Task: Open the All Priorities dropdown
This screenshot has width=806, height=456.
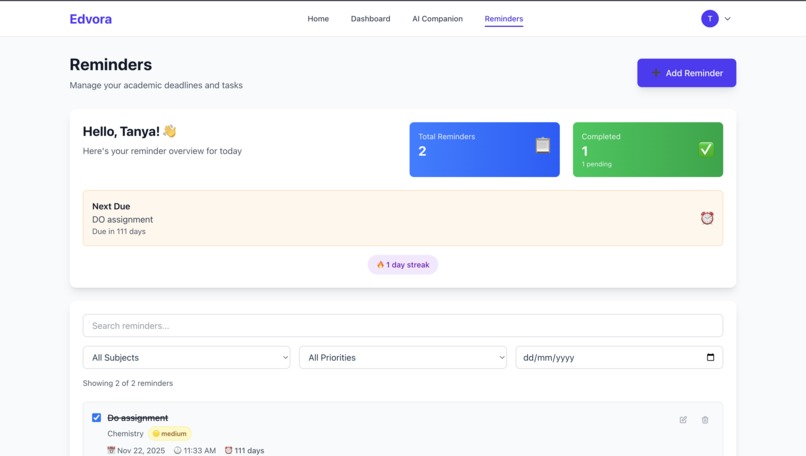Action: coord(402,357)
